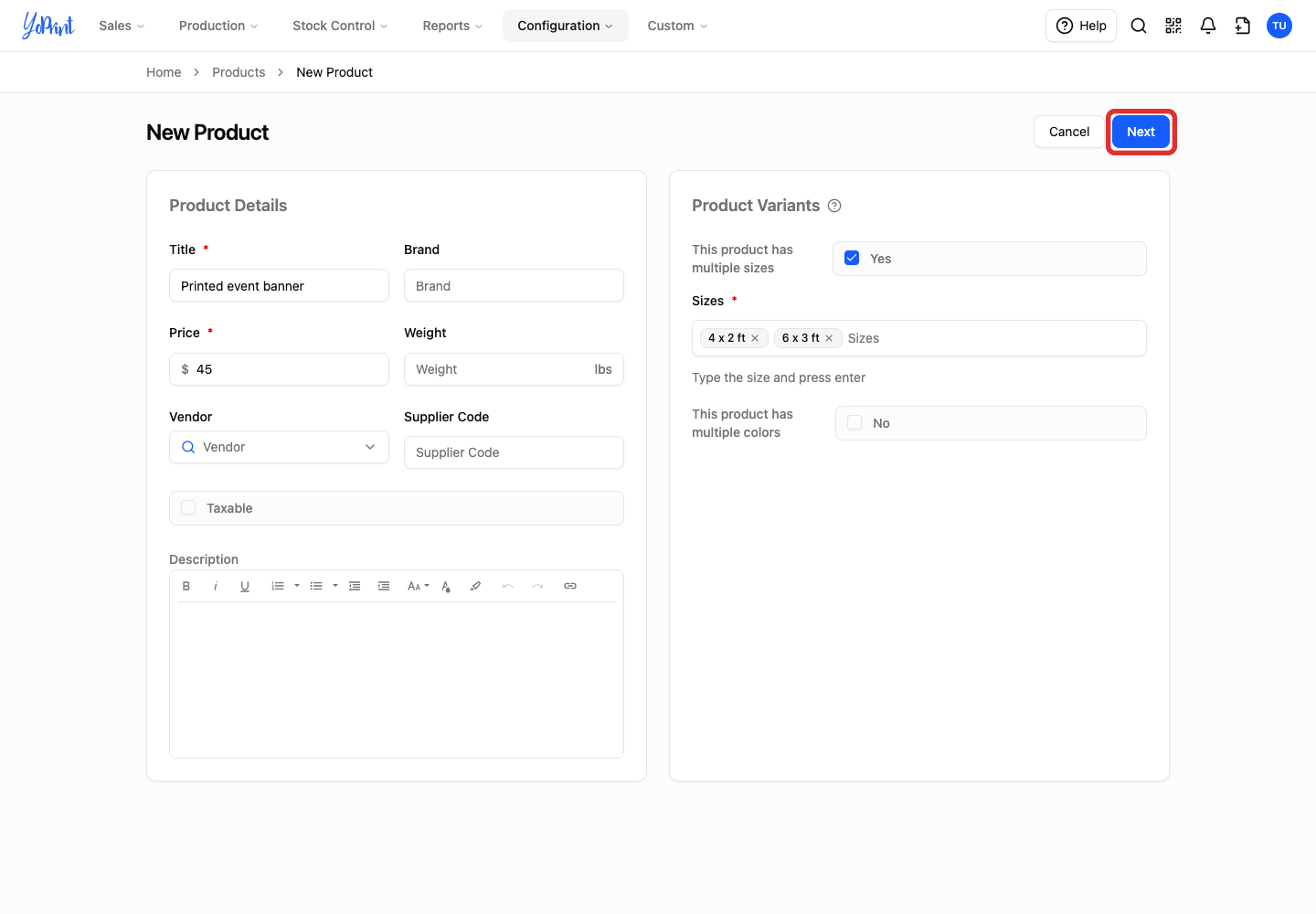
Task: Open notifications bell icon
Action: pyautogui.click(x=1208, y=26)
